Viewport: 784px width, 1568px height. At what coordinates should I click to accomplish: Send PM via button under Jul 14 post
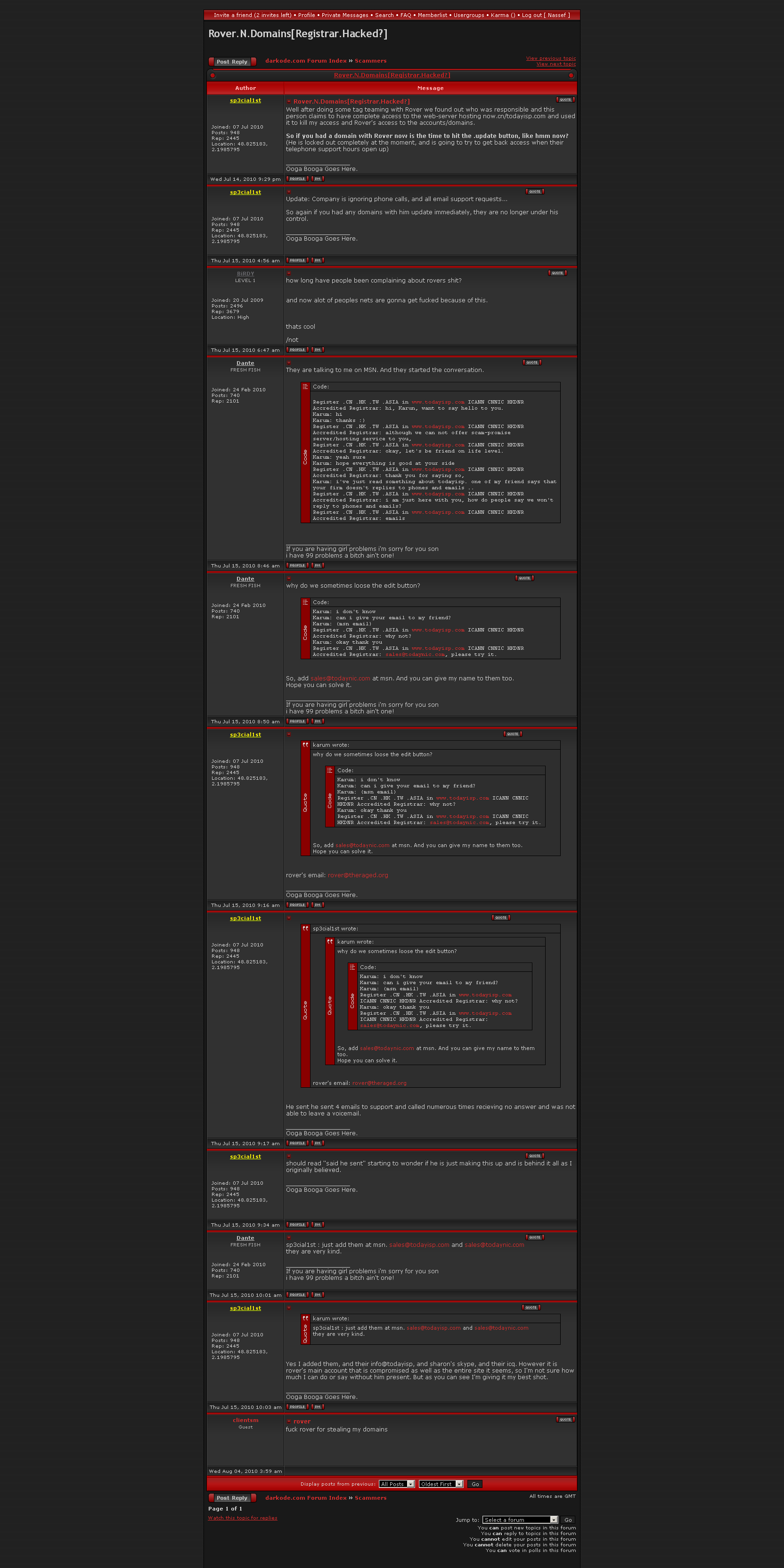[318, 179]
